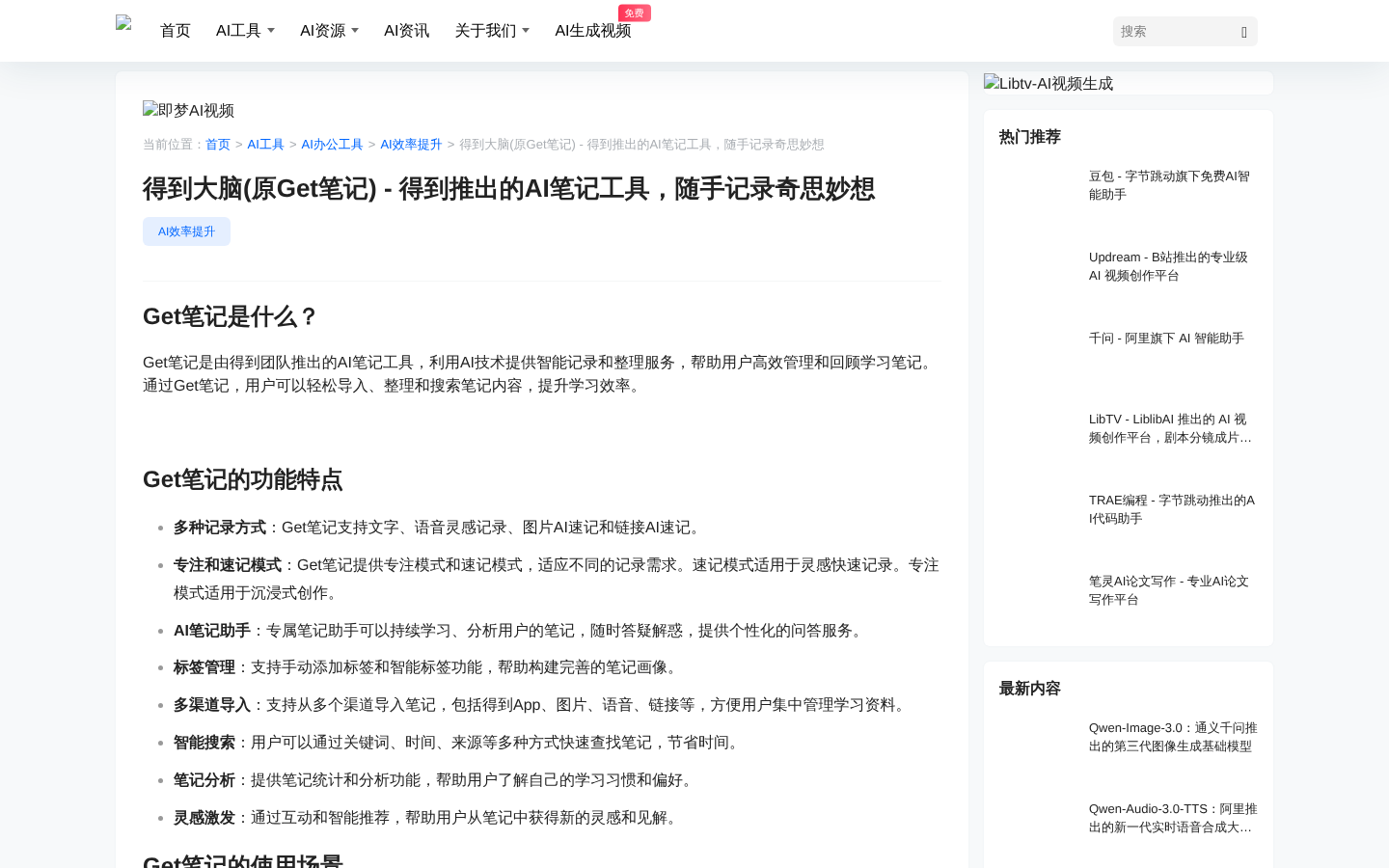Image resolution: width=1389 pixels, height=868 pixels.
Task: Click the TRAE编程 recommendation thumbnail
Action: [1036, 518]
